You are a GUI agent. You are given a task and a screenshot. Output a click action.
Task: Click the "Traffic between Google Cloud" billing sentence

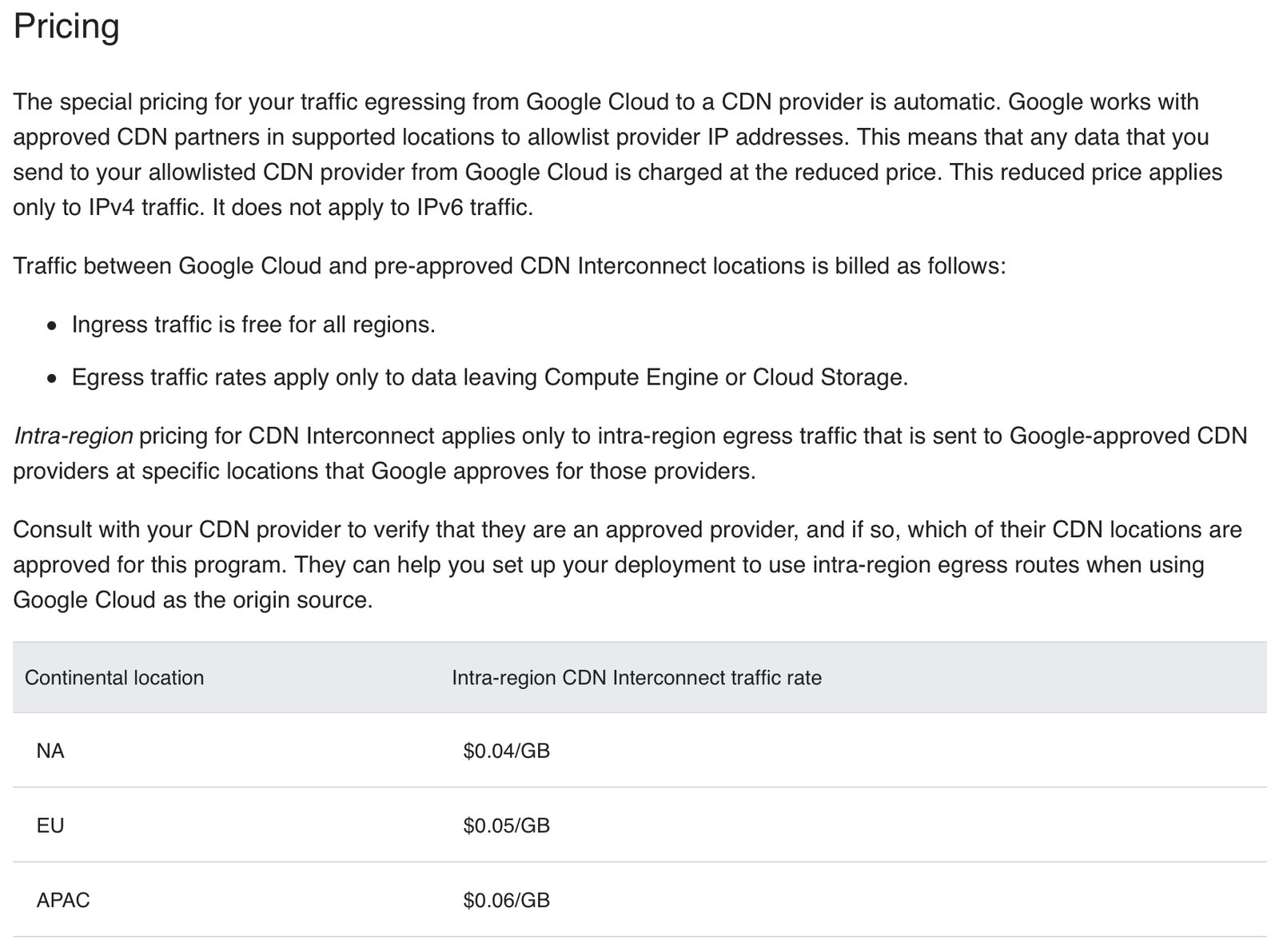click(509, 266)
